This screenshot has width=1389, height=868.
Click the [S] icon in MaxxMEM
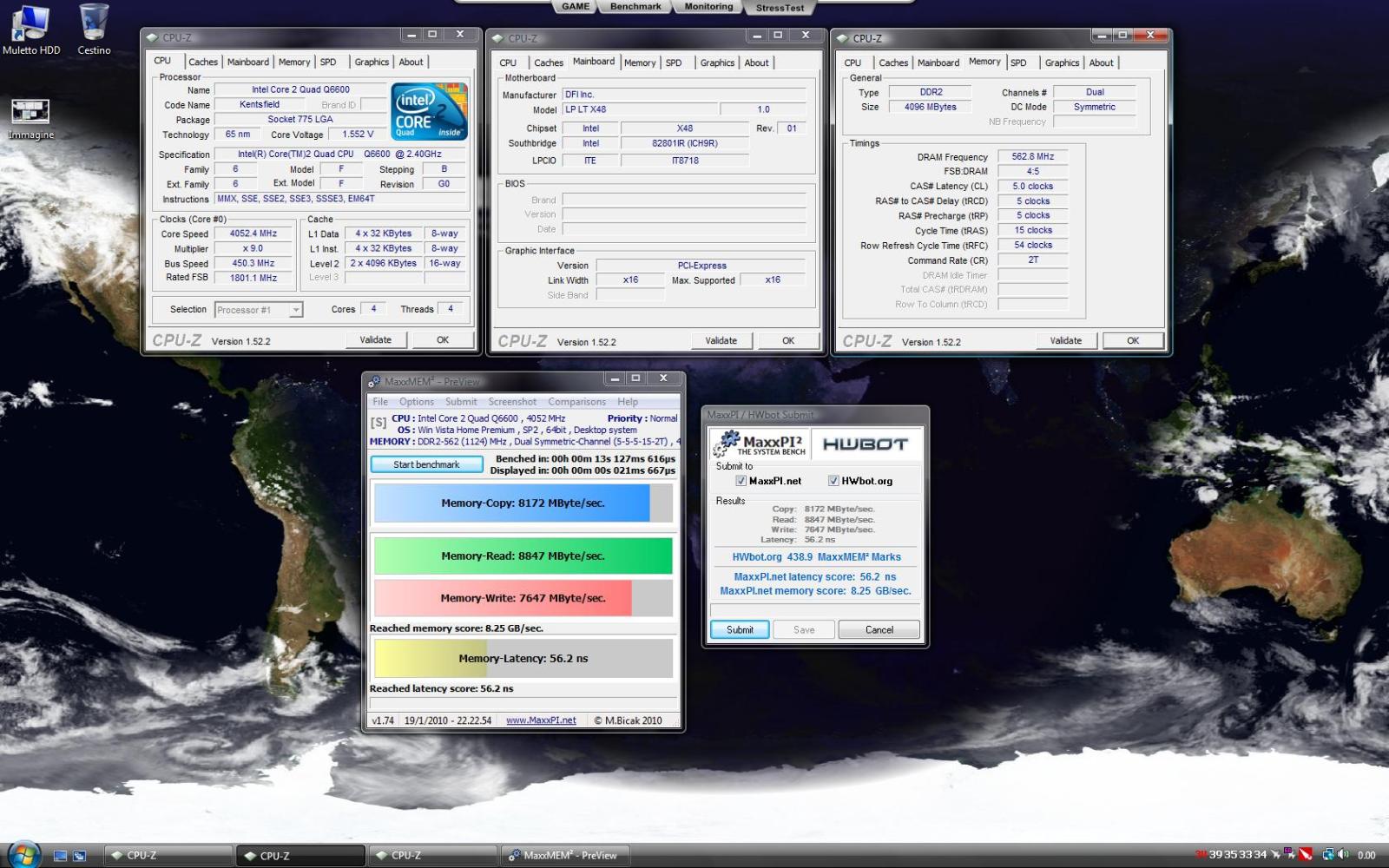[x=379, y=423]
